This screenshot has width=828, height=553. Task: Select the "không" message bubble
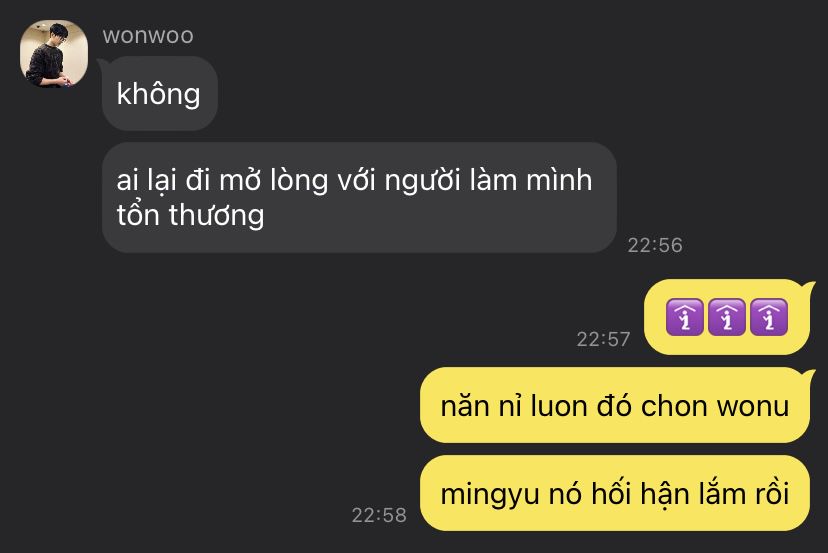click(x=159, y=93)
